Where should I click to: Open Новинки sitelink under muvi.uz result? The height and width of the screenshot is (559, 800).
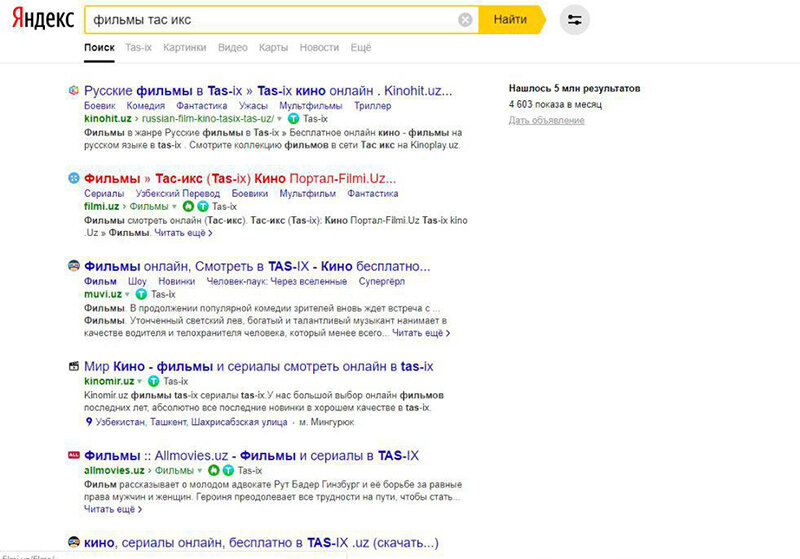pyautogui.click(x=177, y=281)
